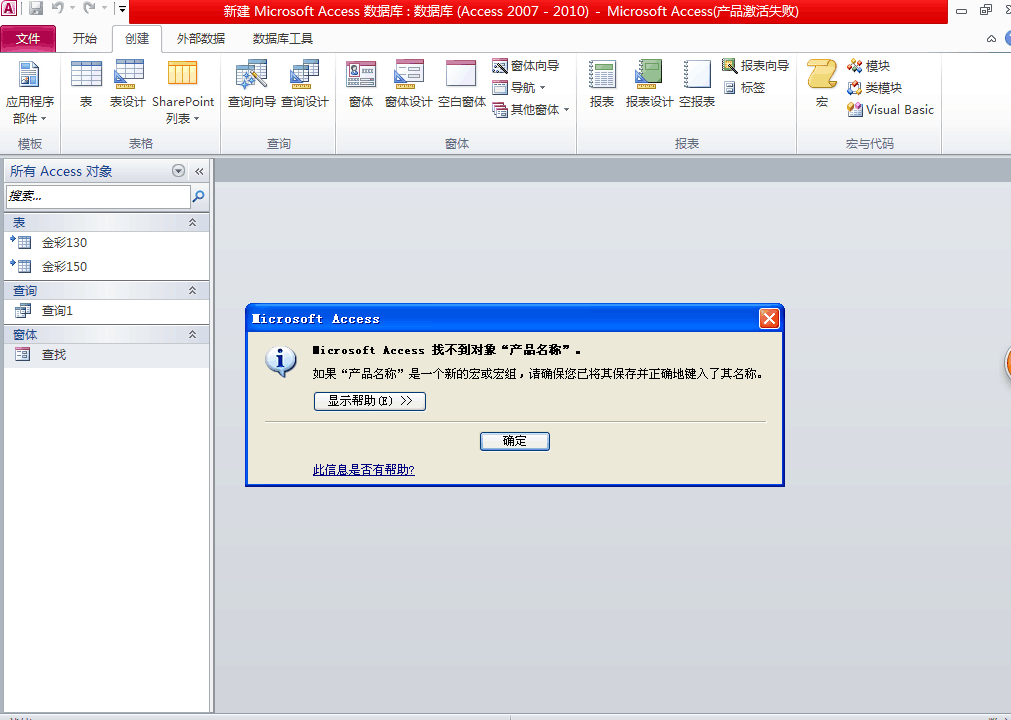Screen dimensions: 1011x720
Task: Close the Microsoft Access error dialog
Action: point(769,318)
